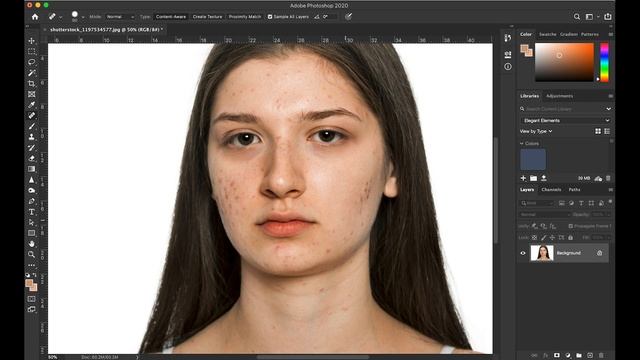Image resolution: width=640 pixels, height=360 pixels.
Task: Open the tool preset picker arrow
Action: click(x=61, y=17)
